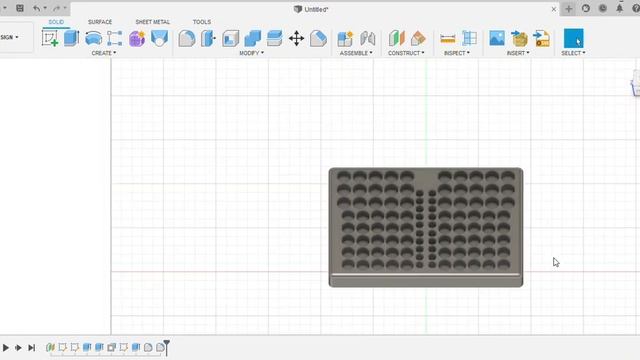
Task: Select the Joint tool in Assemble
Action: point(367,38)
